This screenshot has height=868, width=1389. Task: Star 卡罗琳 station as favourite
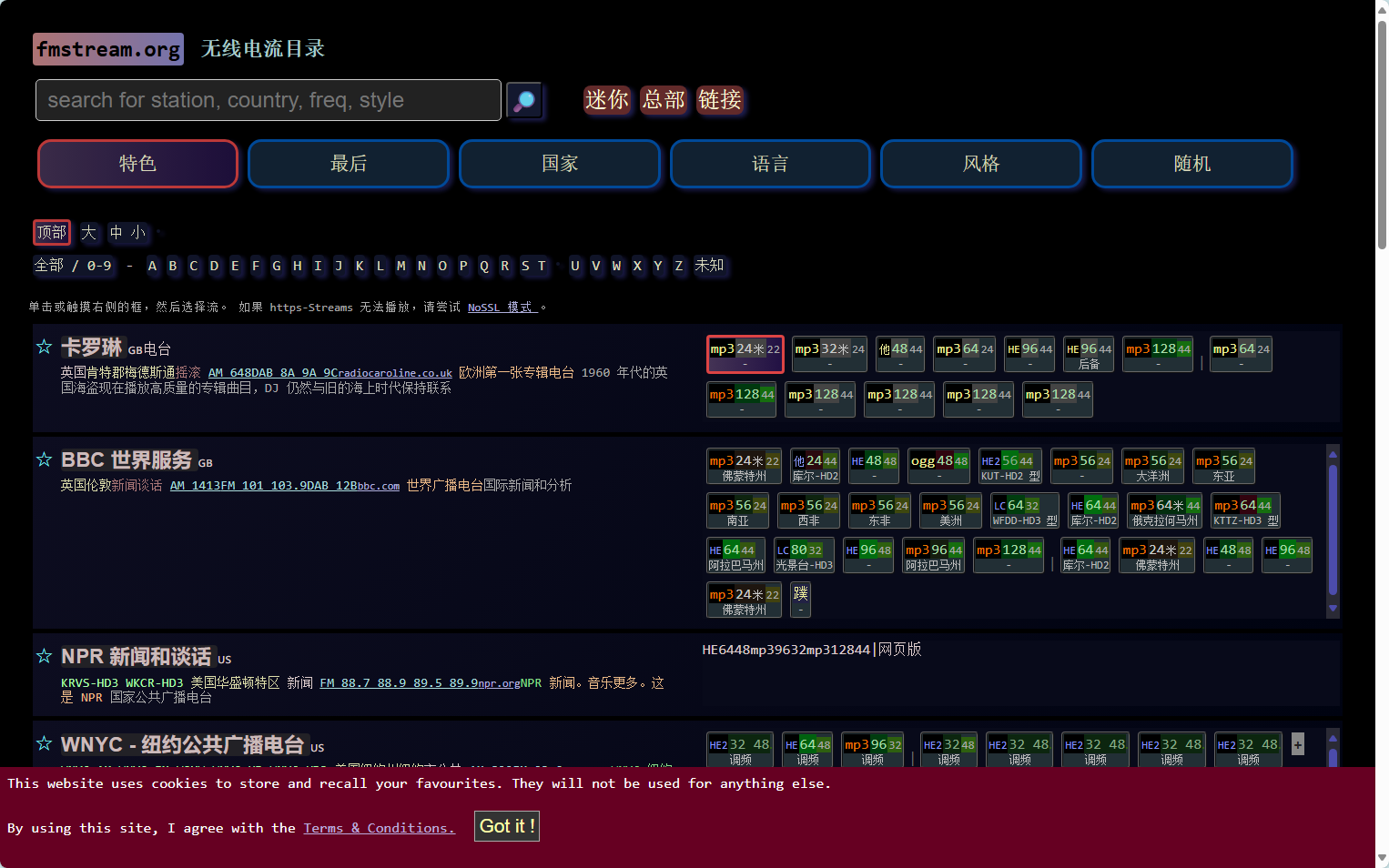pos(44,347)
